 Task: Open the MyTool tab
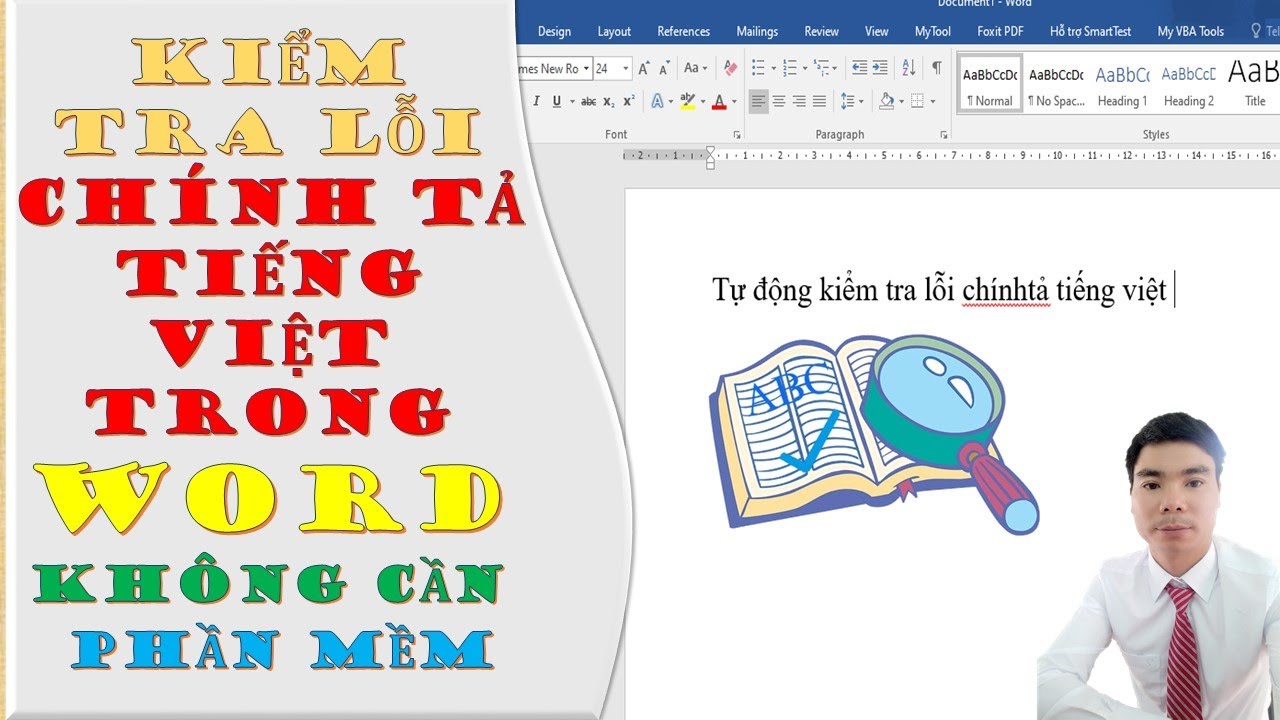(x=933, y=31)
